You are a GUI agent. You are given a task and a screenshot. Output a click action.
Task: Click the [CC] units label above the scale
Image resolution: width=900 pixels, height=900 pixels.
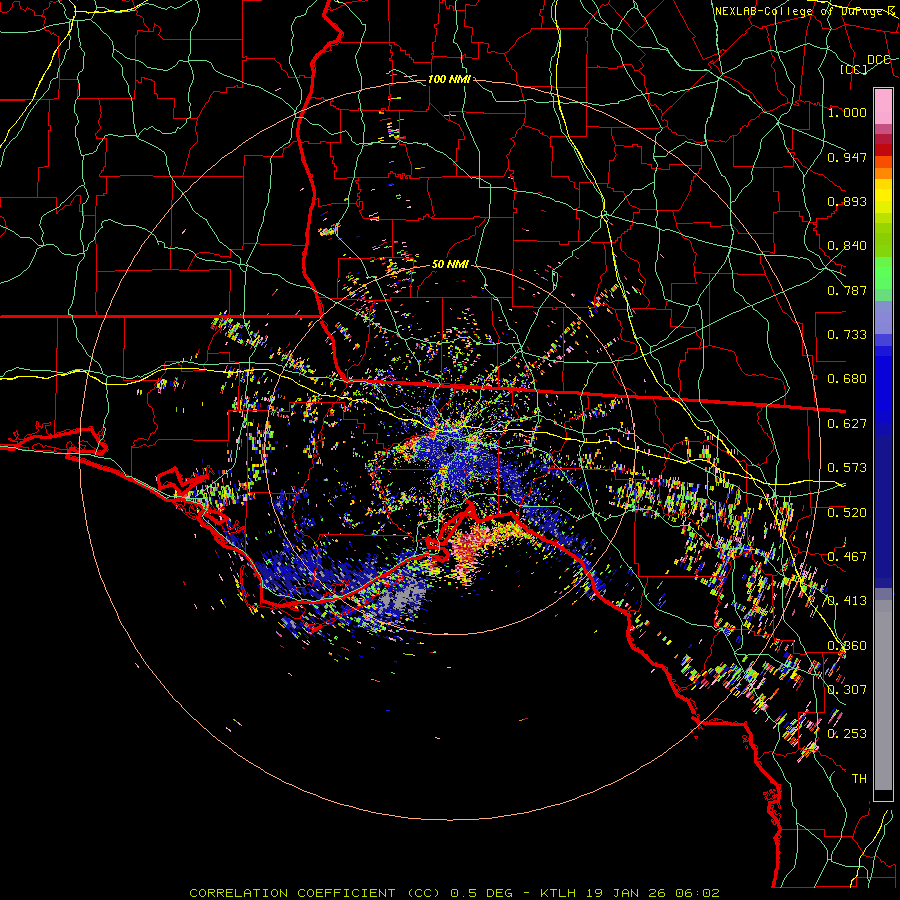coord(853,69)
